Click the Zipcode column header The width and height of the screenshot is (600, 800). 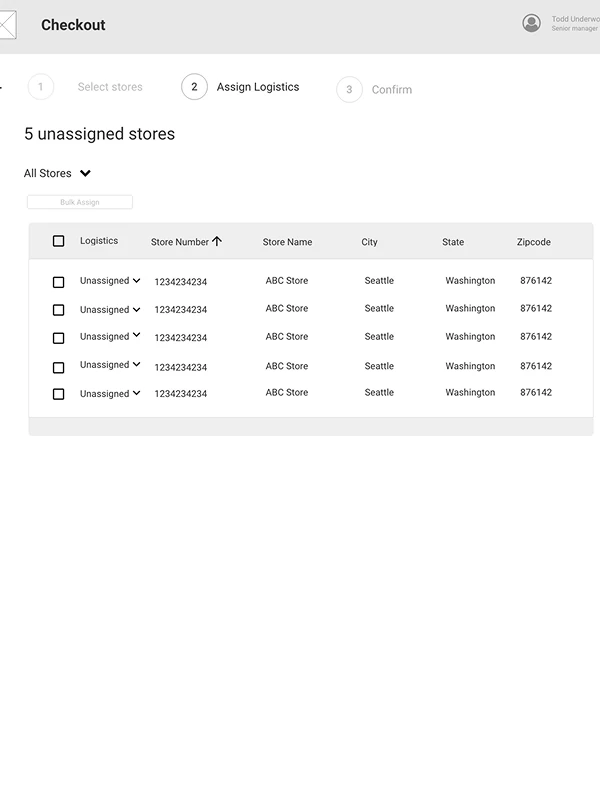[x=534, y=242]
